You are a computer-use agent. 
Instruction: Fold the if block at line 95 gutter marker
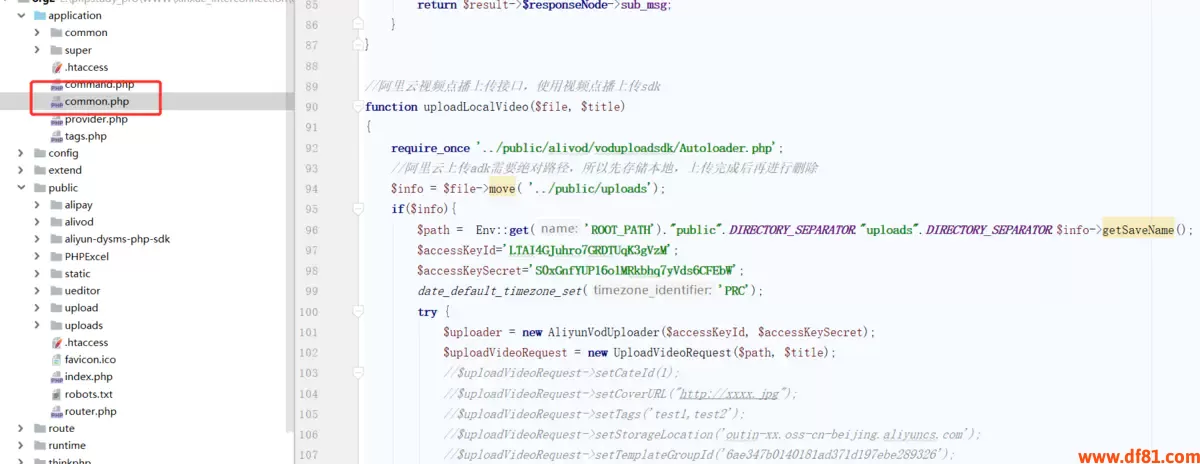coord(358,209)
